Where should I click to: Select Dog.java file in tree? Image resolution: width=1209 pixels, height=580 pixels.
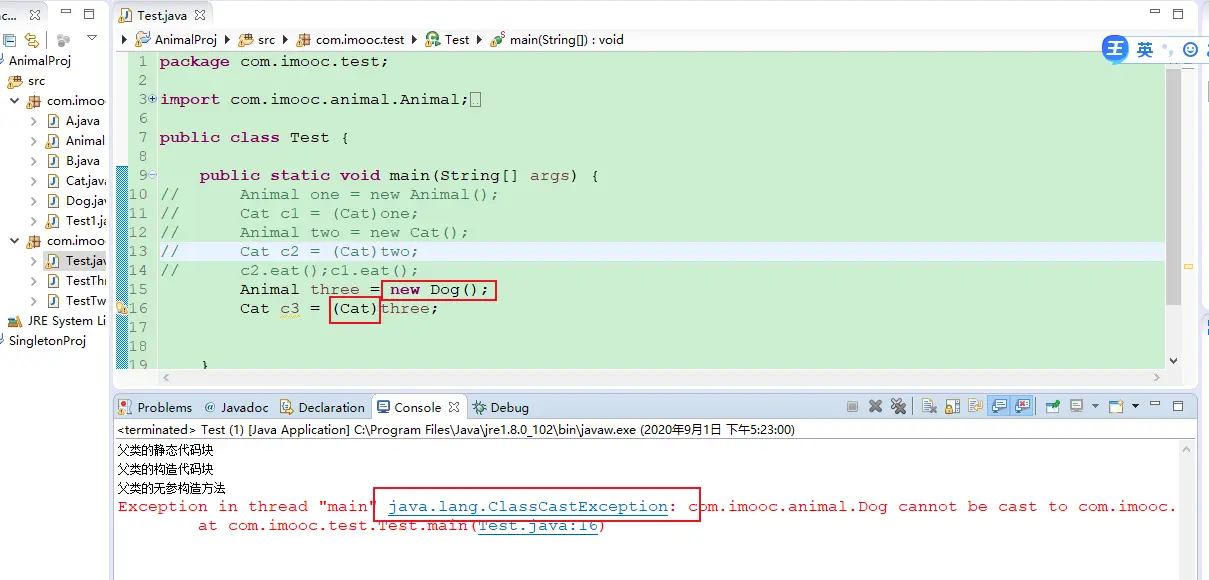pos(86,200)
